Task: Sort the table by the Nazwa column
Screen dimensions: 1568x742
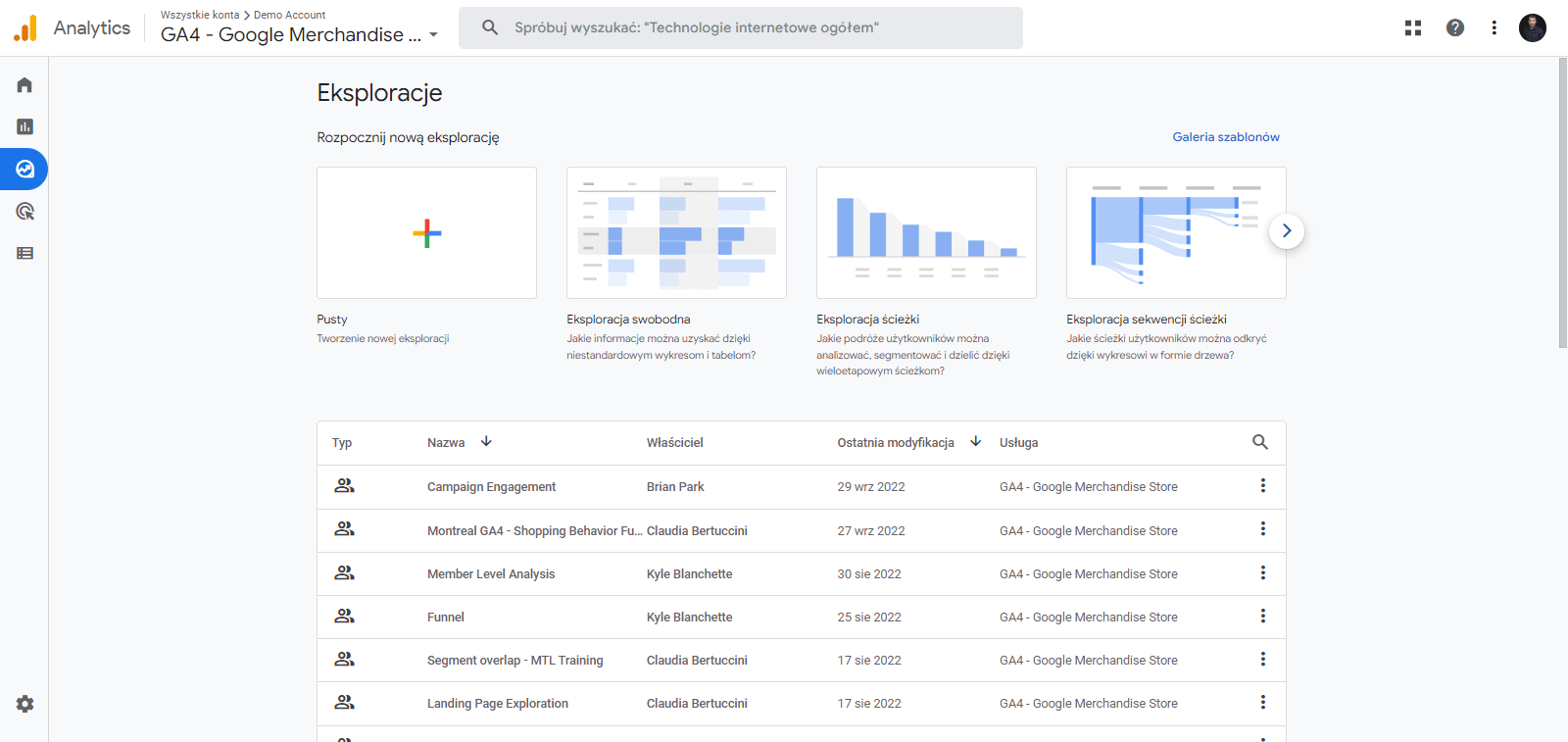Action: point(447,443)
